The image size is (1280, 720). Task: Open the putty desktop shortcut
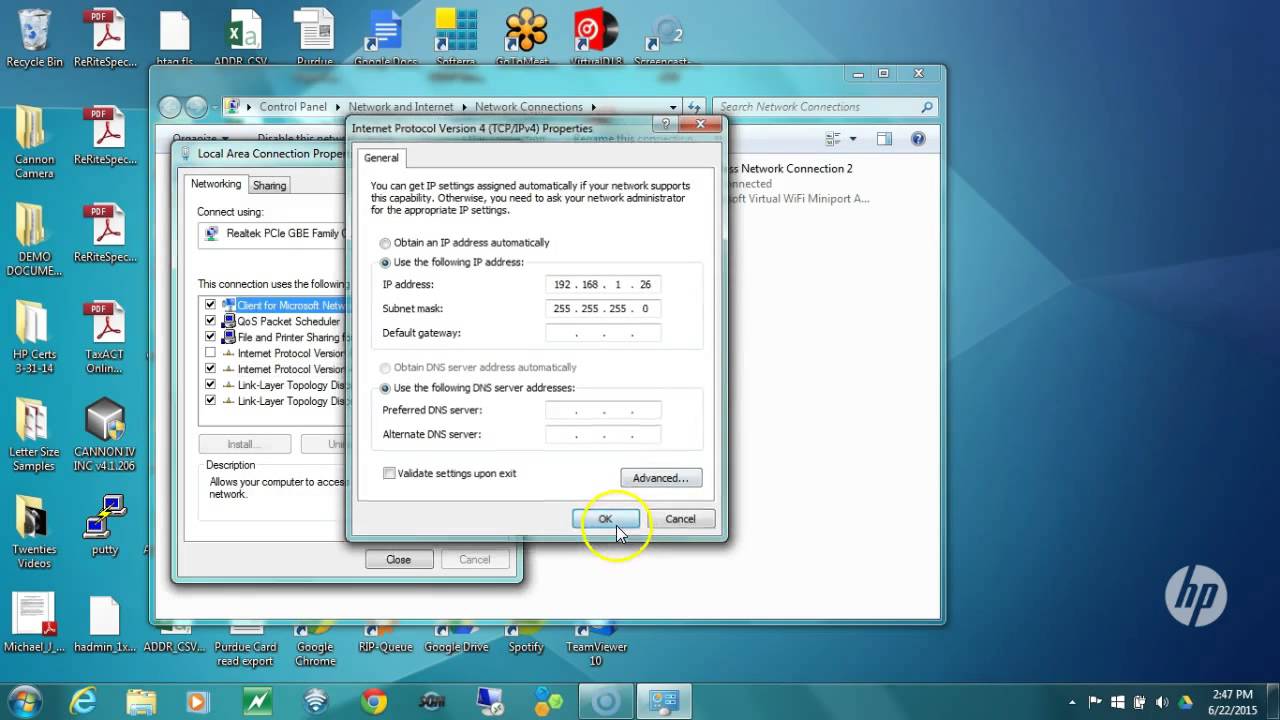[x=105, y=525]
